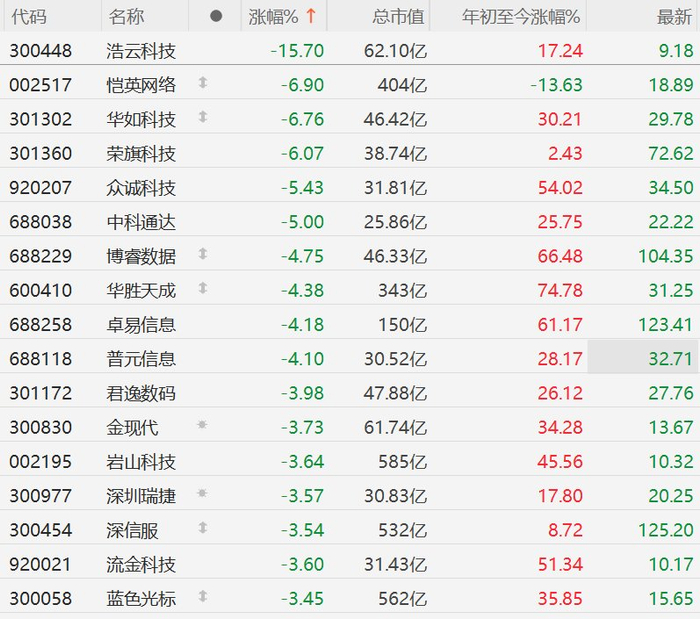
Task: Click the 总市值 column header
Action: [x=398, y=17]
